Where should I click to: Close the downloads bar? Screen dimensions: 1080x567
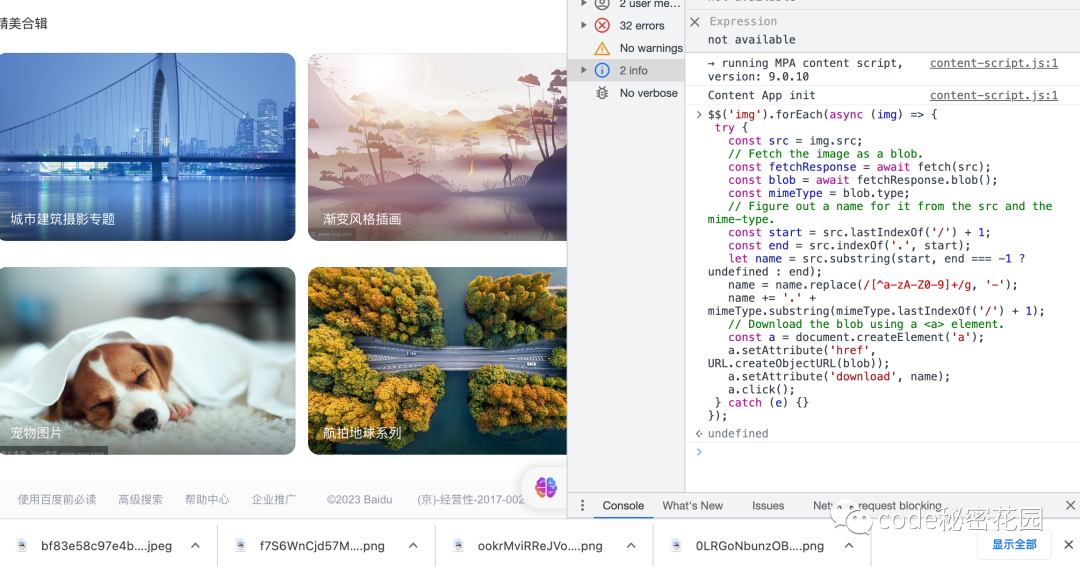tap(1068, 544)
